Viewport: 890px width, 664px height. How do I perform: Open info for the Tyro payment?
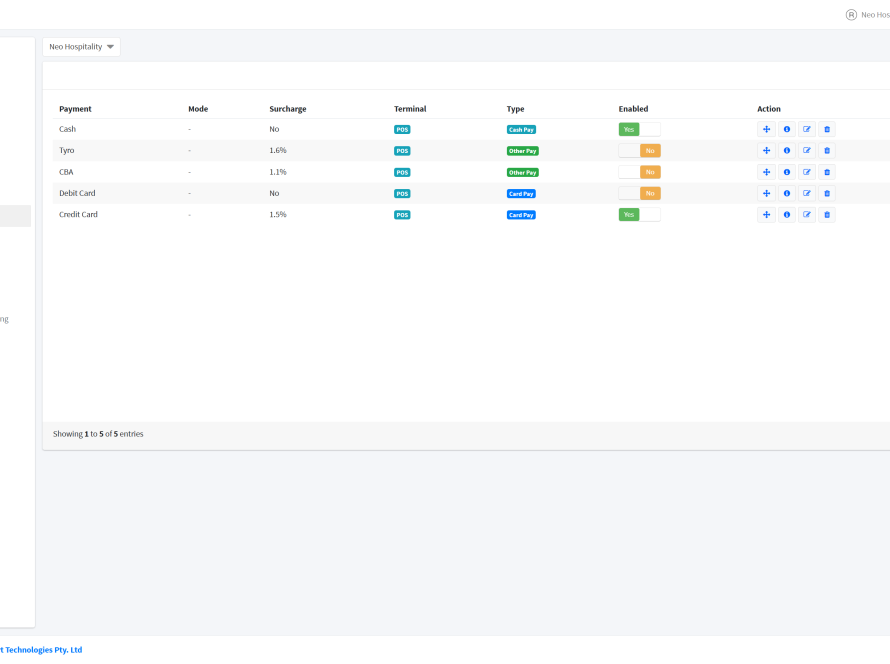click(x=787, y=151)
